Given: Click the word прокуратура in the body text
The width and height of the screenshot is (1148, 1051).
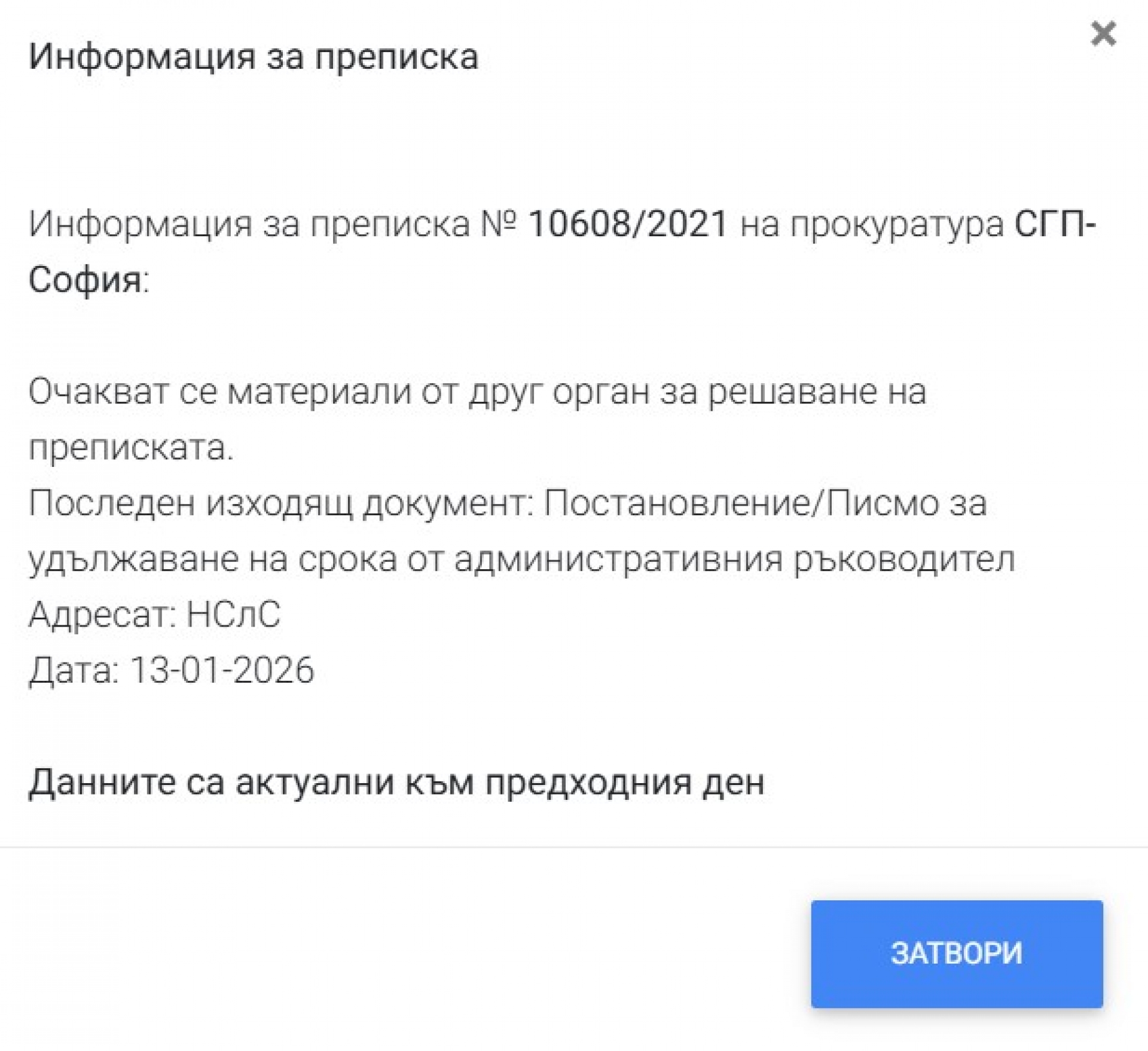Looking at the screenshot, I should [x=897, y=225].
